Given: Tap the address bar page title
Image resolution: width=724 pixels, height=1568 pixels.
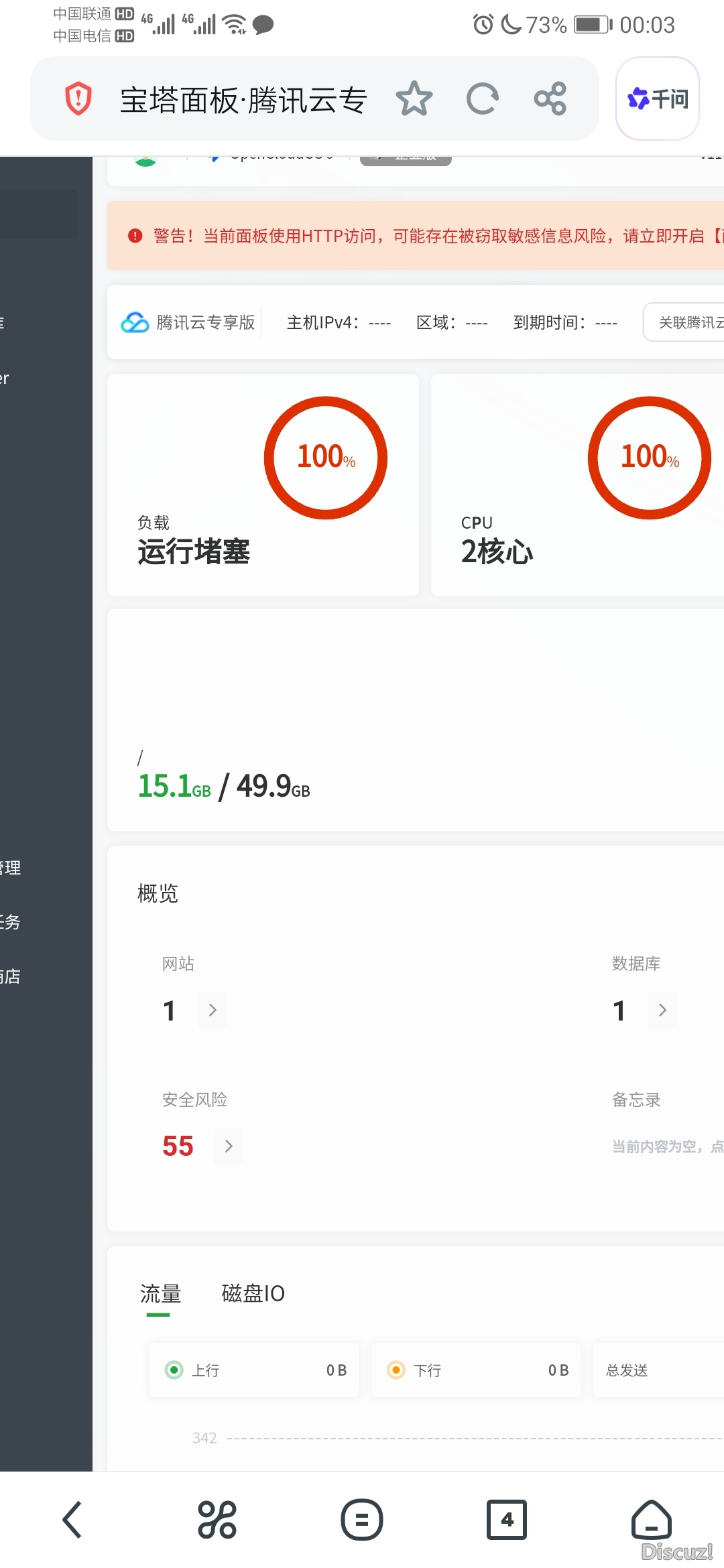Looking at the screenshot, I should [x=243, y=101].
